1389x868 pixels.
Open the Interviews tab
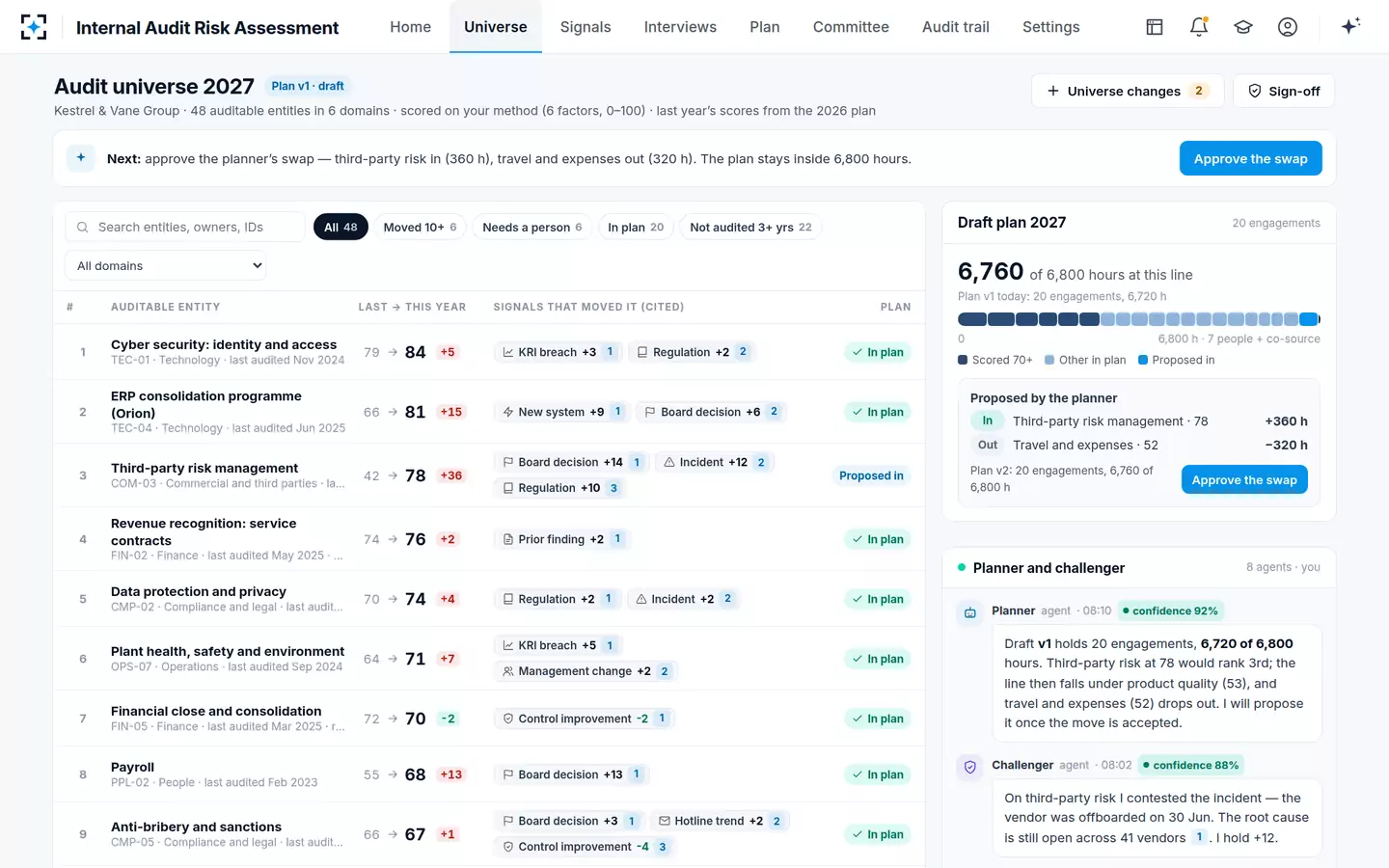tap(680, 27)
